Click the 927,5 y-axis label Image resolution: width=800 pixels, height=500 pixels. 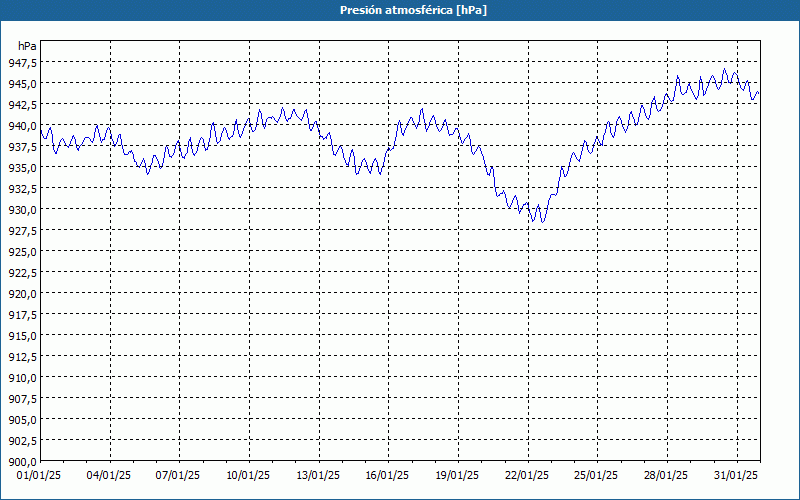[23, 231]
